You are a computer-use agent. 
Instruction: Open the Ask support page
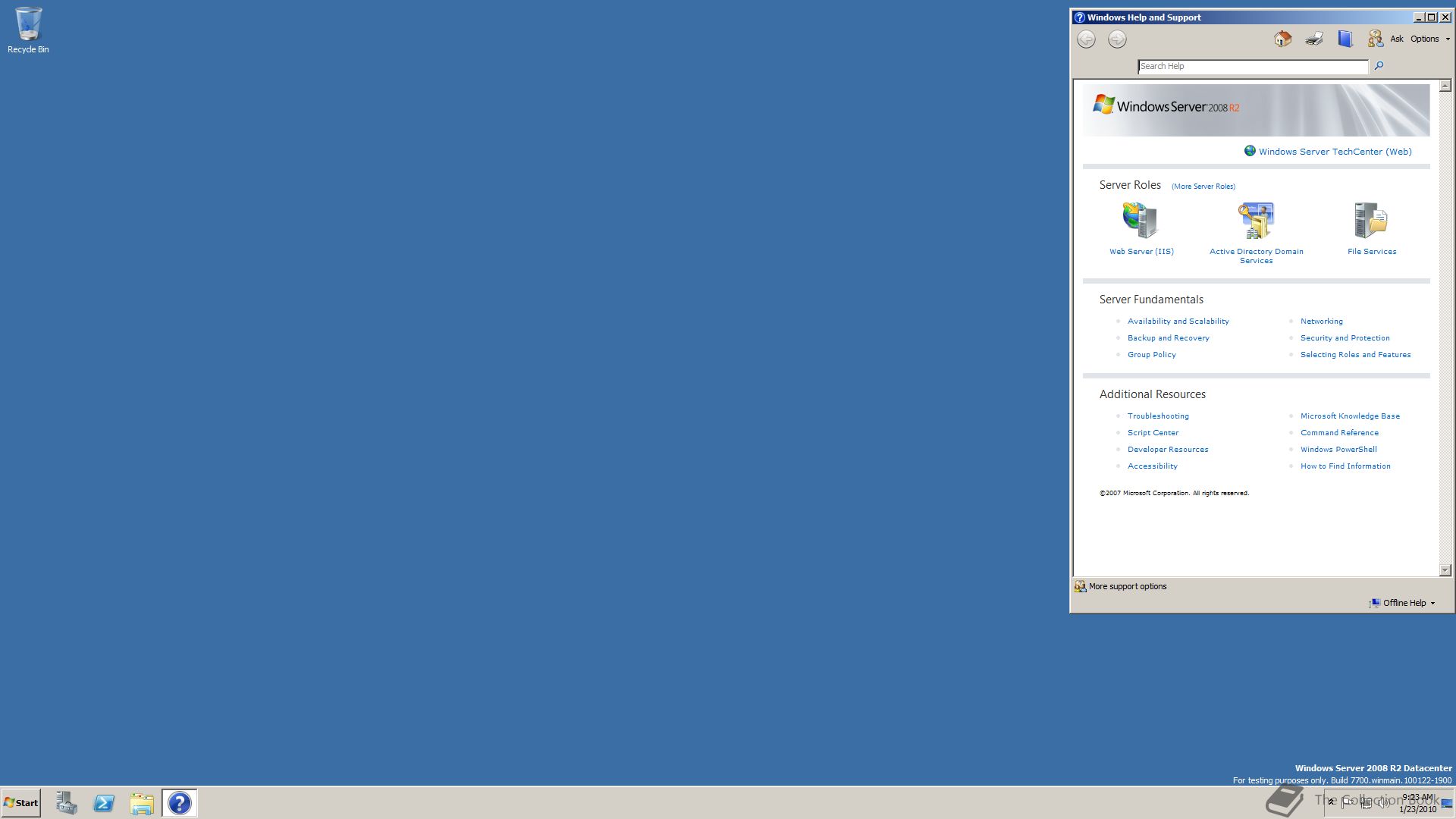[x=1397, y=39]
